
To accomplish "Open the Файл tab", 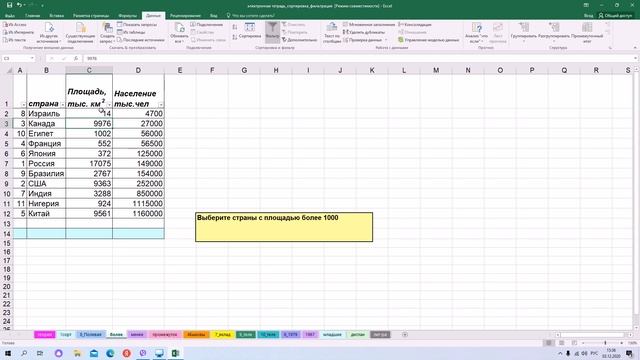I will coord(10,16).
